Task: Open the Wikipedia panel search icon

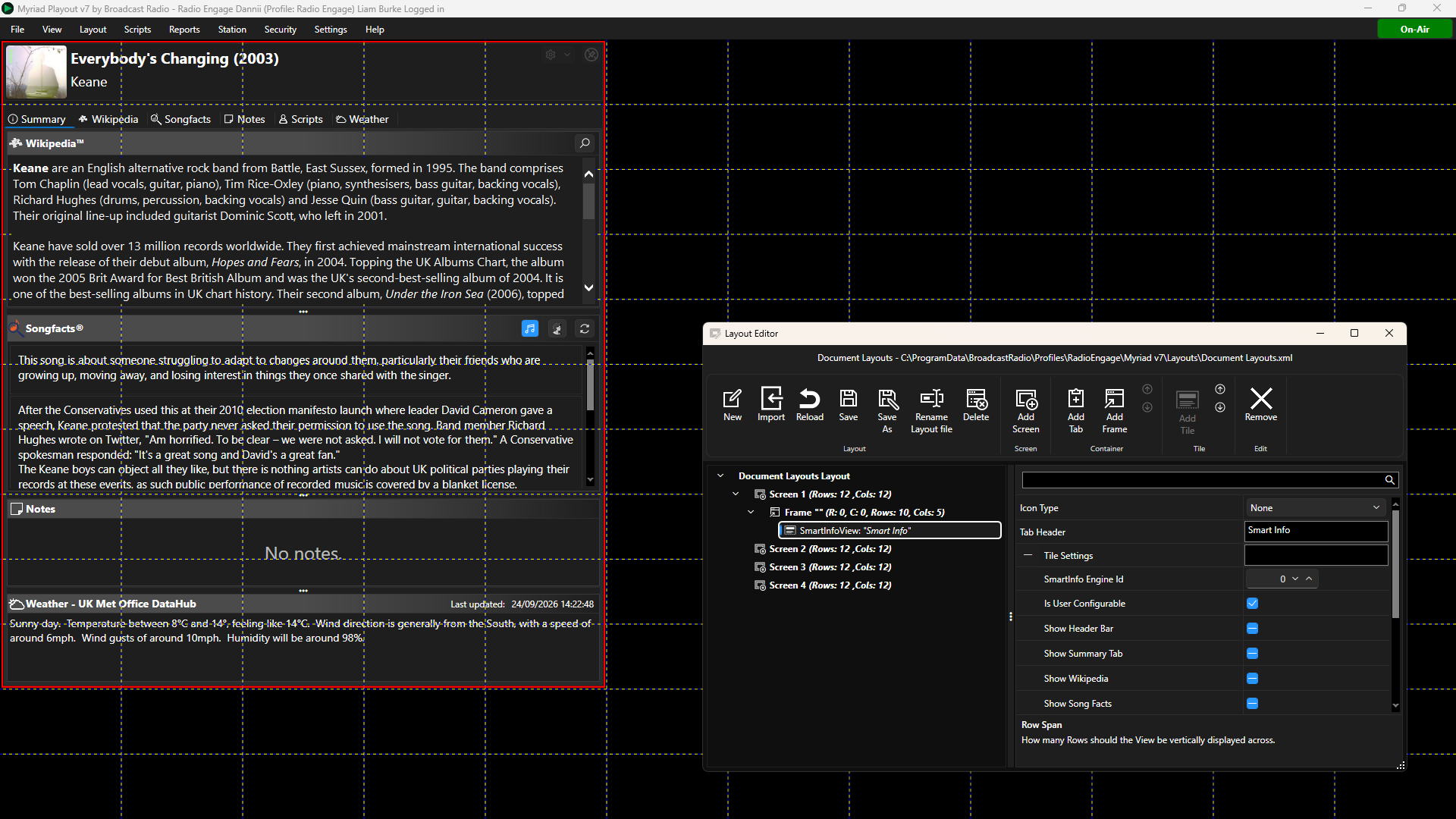Action: click(x=585, y=143)
